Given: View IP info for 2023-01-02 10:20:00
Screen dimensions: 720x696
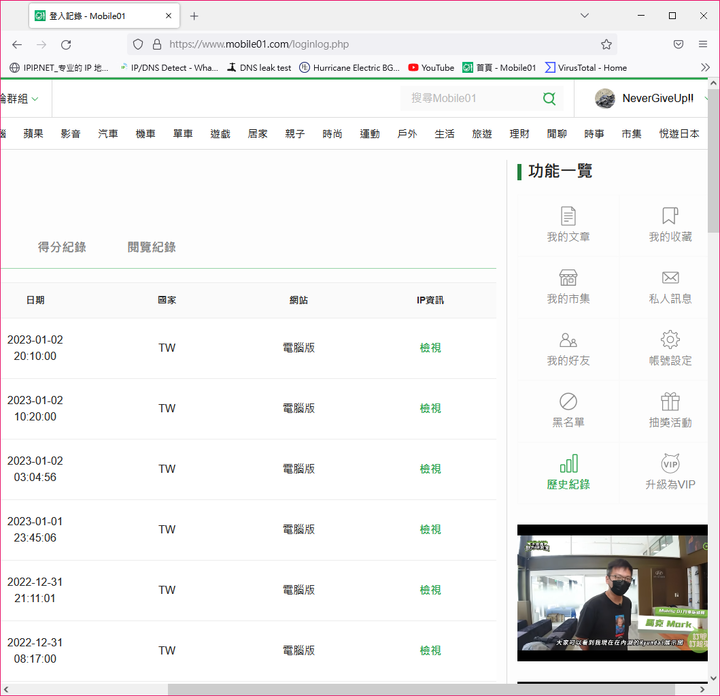Looking at the screenshot, I should click(x=430, y=409).
